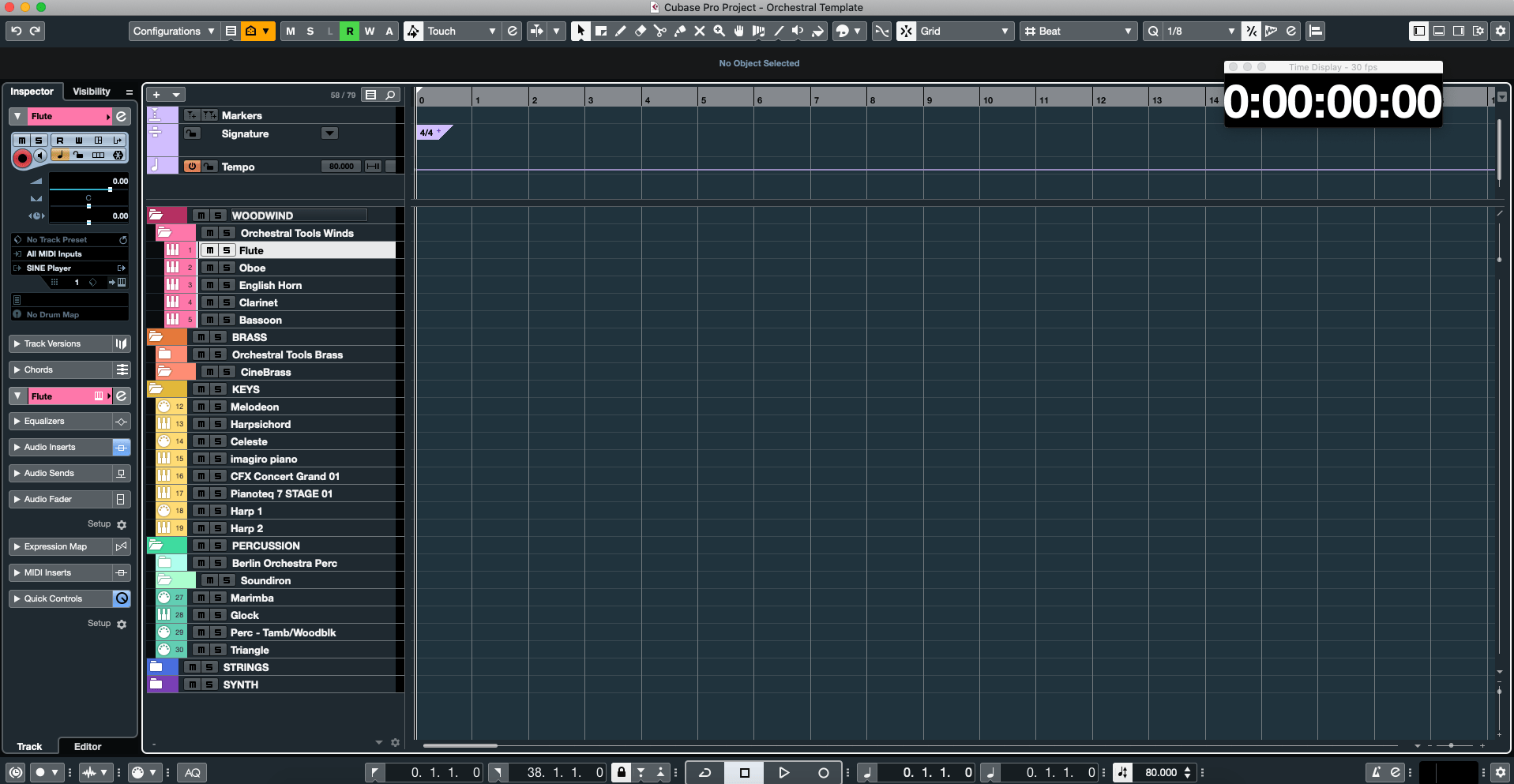This screenshot has height=784, width=1514.
Task: Select the Draw pencil tool
Action: coord(621,32)
